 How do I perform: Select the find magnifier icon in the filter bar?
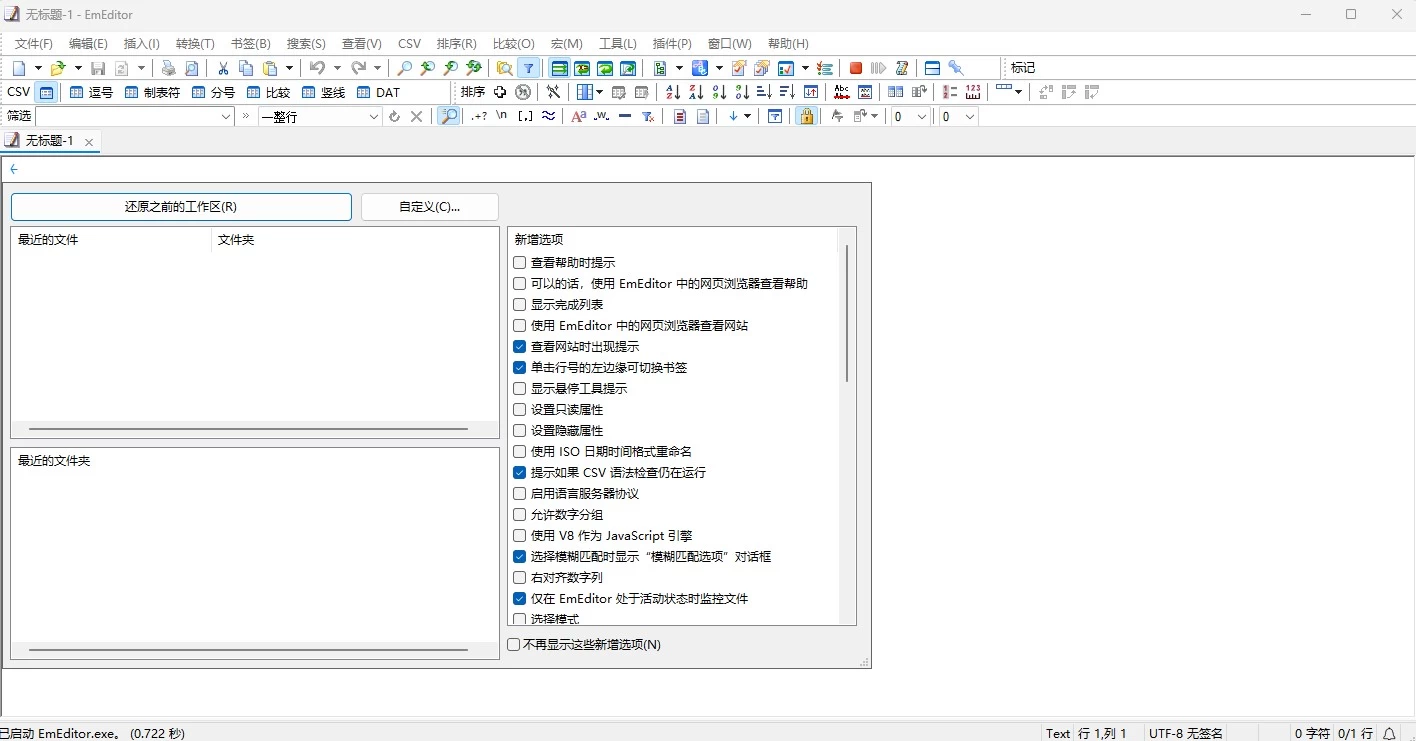point(448,116)
